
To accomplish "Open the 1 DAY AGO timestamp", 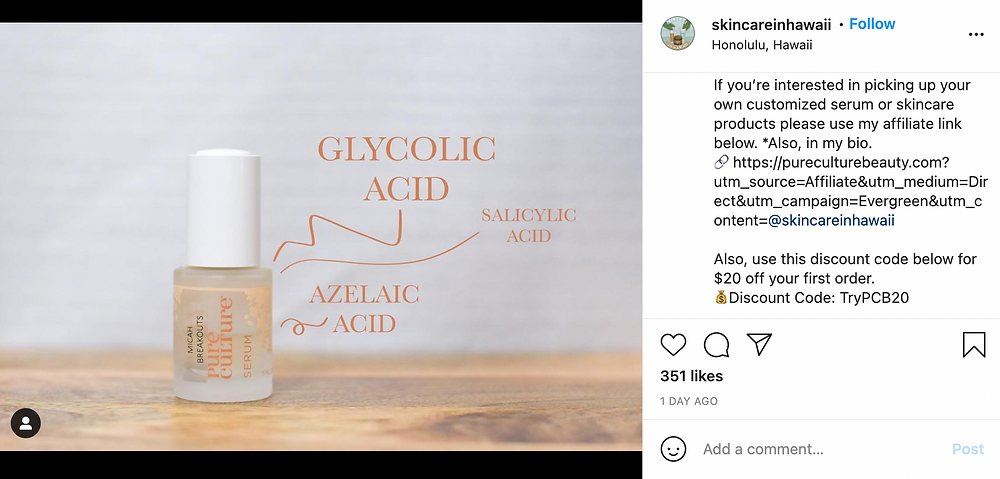I will (689, 401).
